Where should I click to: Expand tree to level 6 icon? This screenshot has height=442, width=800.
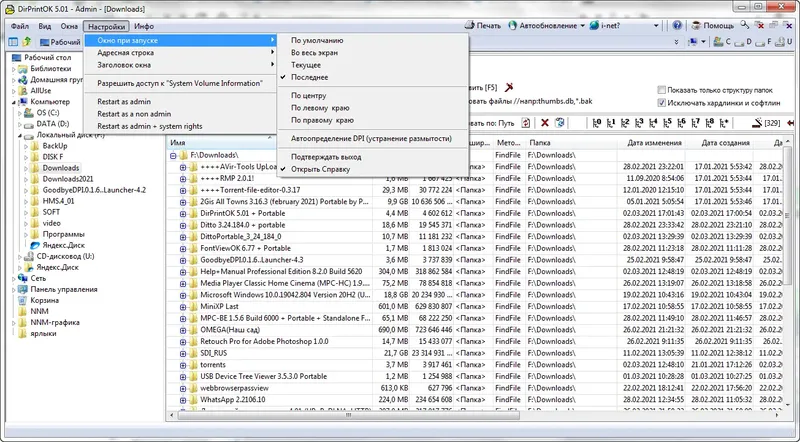(x=682, y=123)
